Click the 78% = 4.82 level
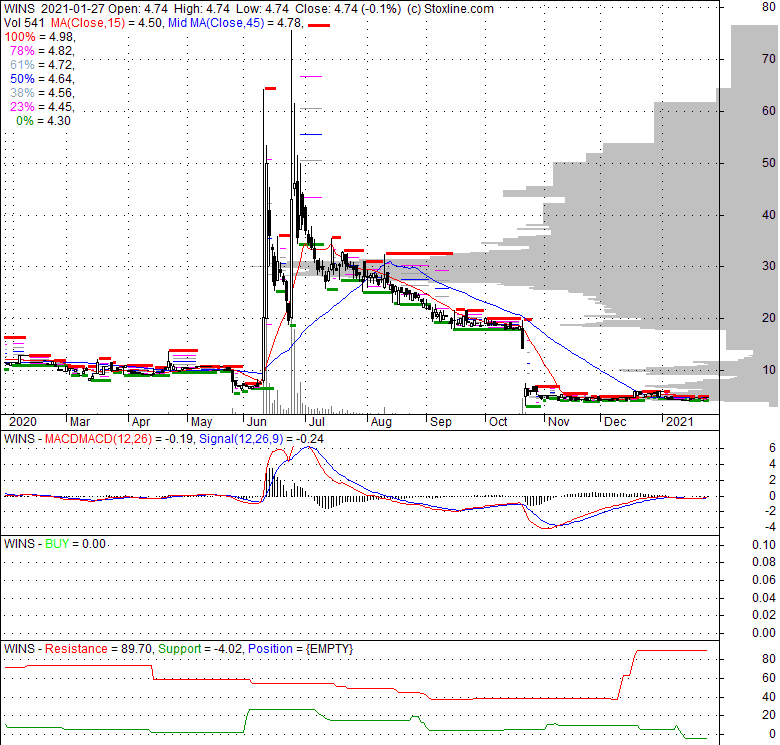This screenshot has height=745, width=780. 42,51
